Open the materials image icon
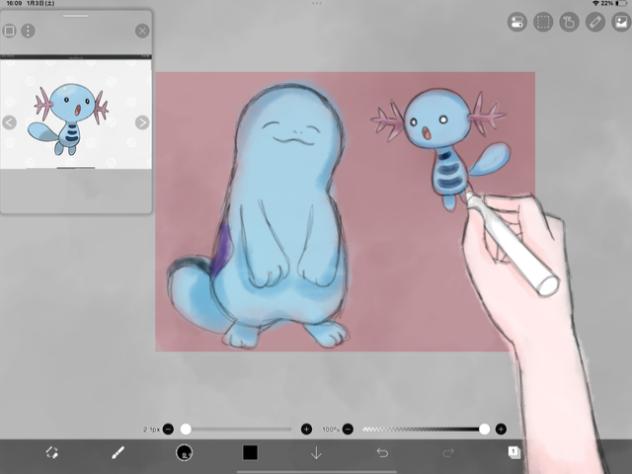 [x=621, y=22]
